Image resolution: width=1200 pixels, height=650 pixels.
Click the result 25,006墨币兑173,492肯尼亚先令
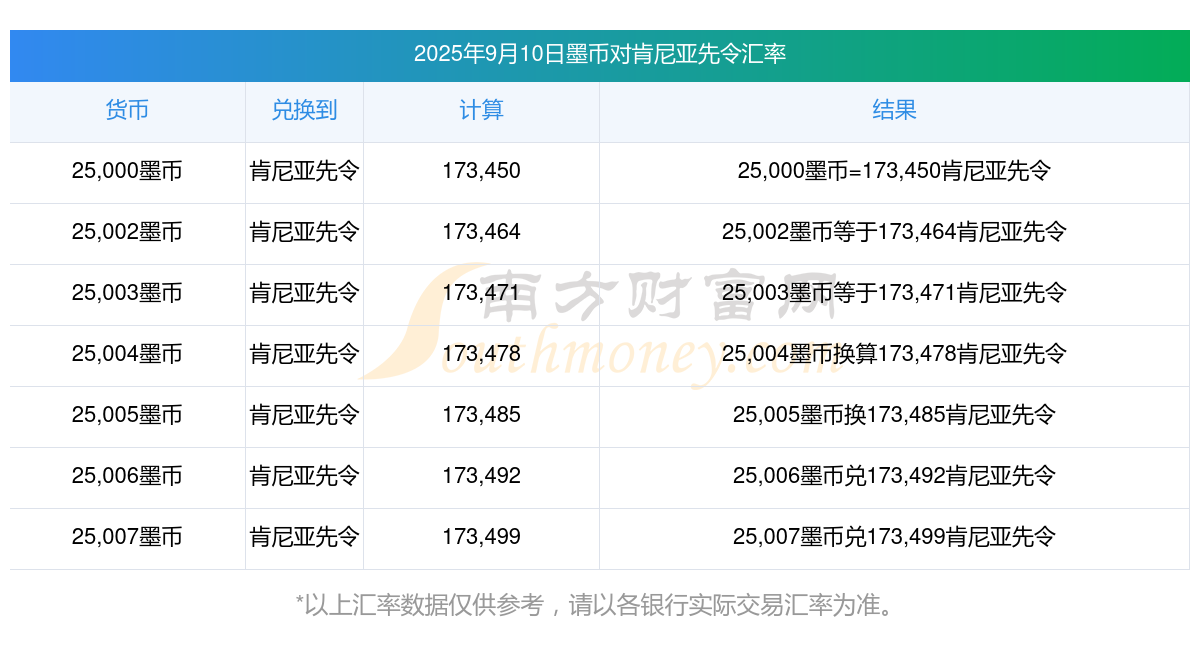point(894,476)
